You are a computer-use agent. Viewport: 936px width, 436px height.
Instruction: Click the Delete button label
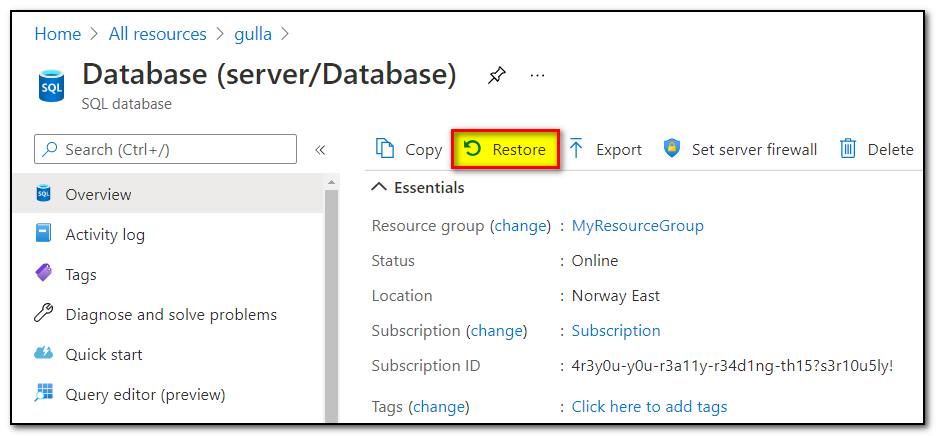point(891,149)
